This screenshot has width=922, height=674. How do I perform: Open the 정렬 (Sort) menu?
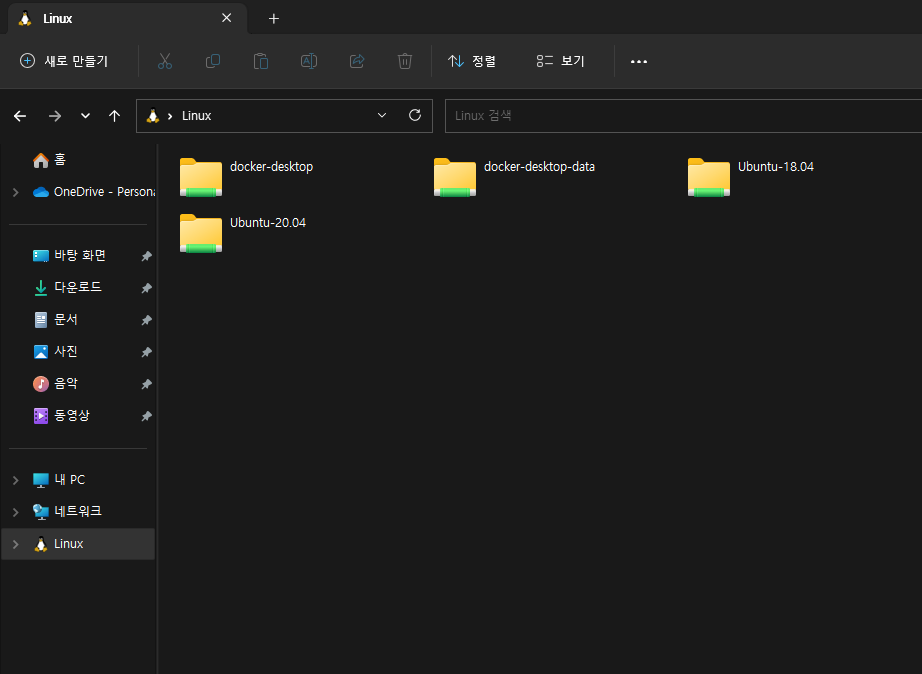point(472,61)
